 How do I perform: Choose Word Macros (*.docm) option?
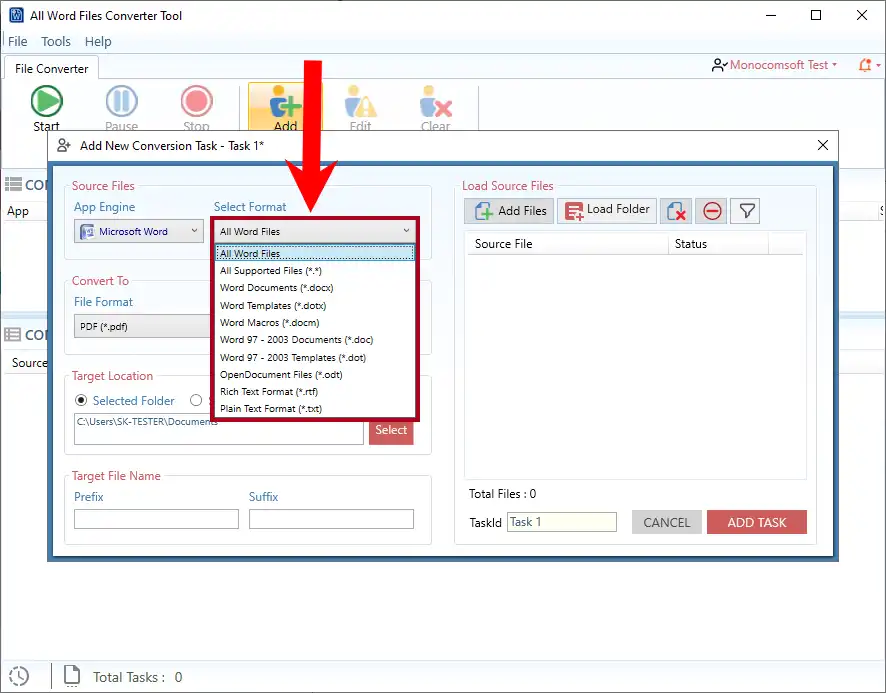click(x=315, y=323)
